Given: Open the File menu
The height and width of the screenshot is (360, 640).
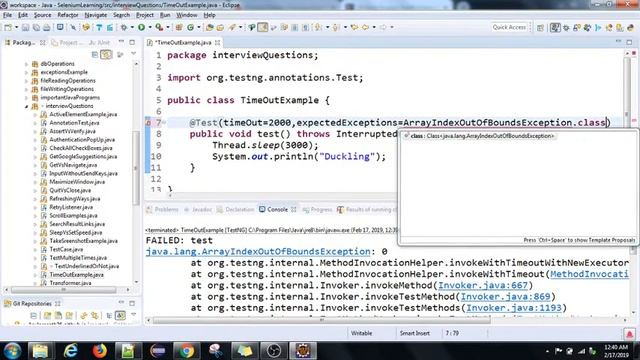Looking at the screenshot, I should pyautogui.click(x=7, y=15).
